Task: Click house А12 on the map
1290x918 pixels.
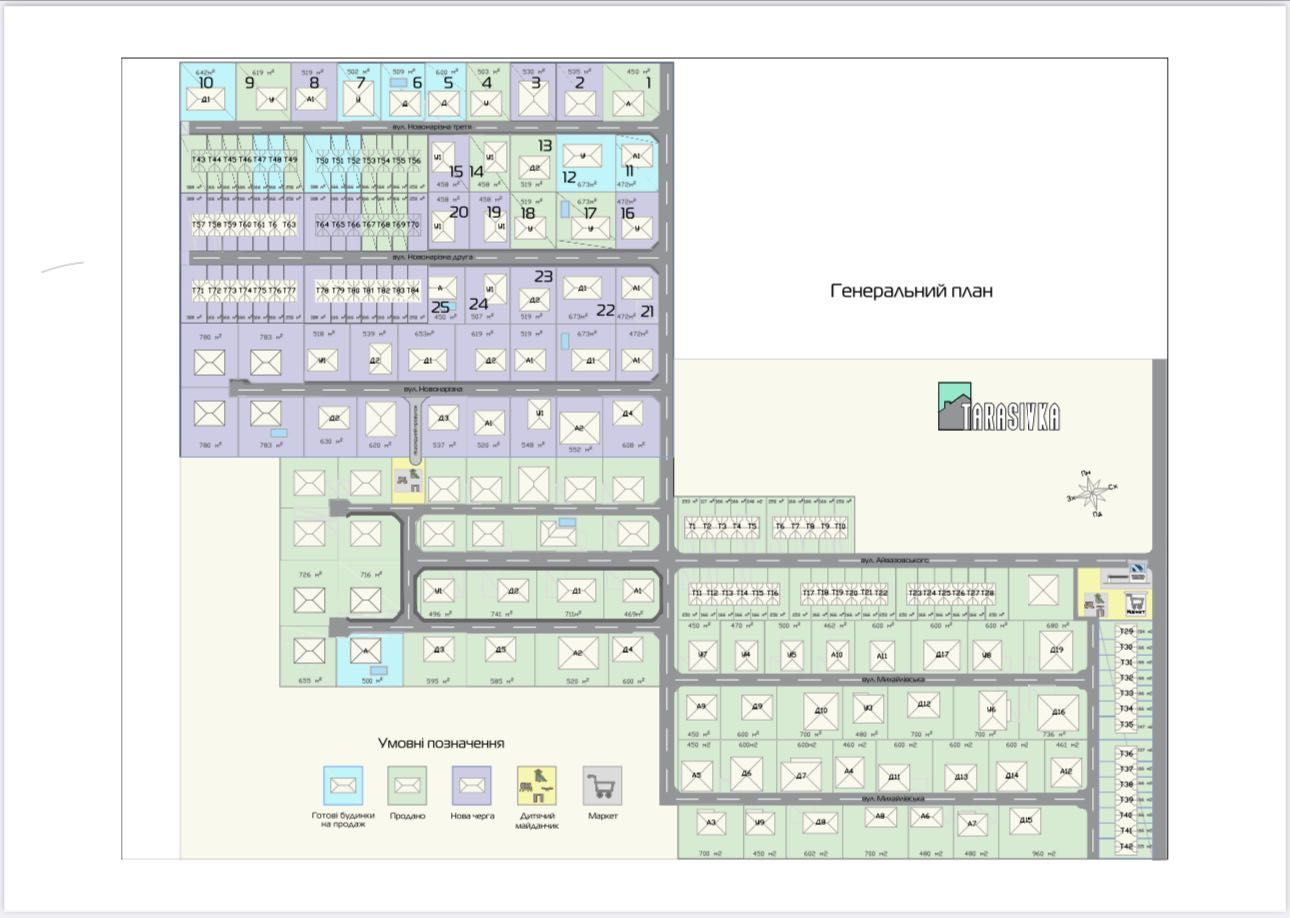Action: click(x=1066, y=771)
